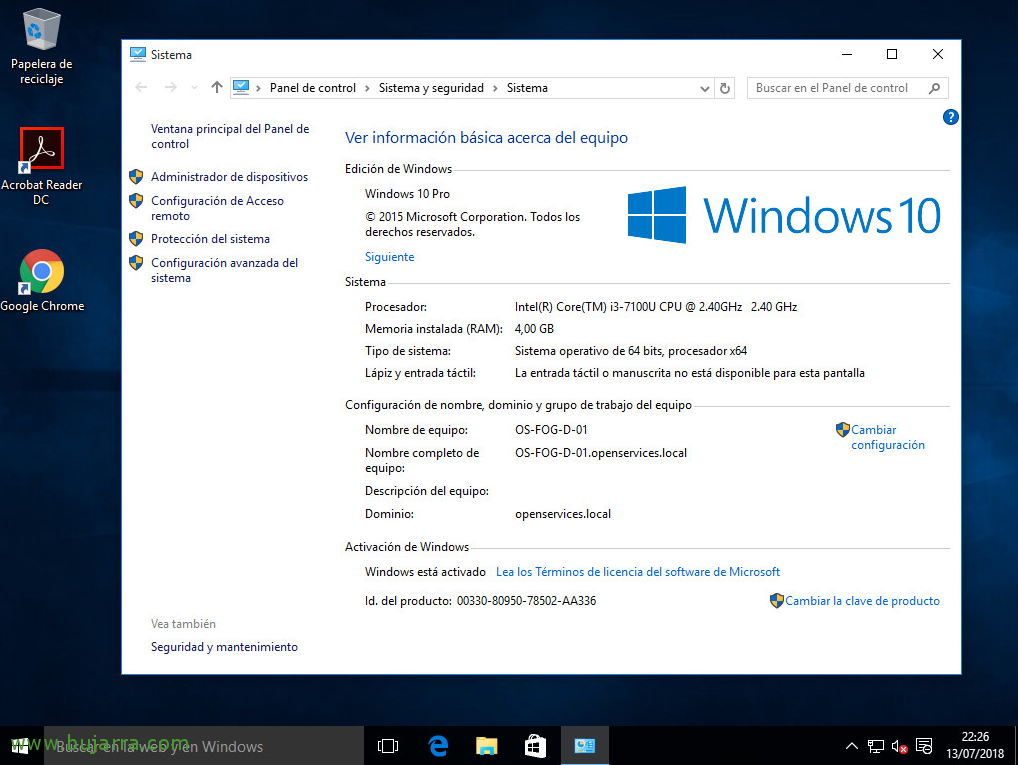Open the recent locations dropdown arrow
This screenshot has height=765, width=1018.
194,88
